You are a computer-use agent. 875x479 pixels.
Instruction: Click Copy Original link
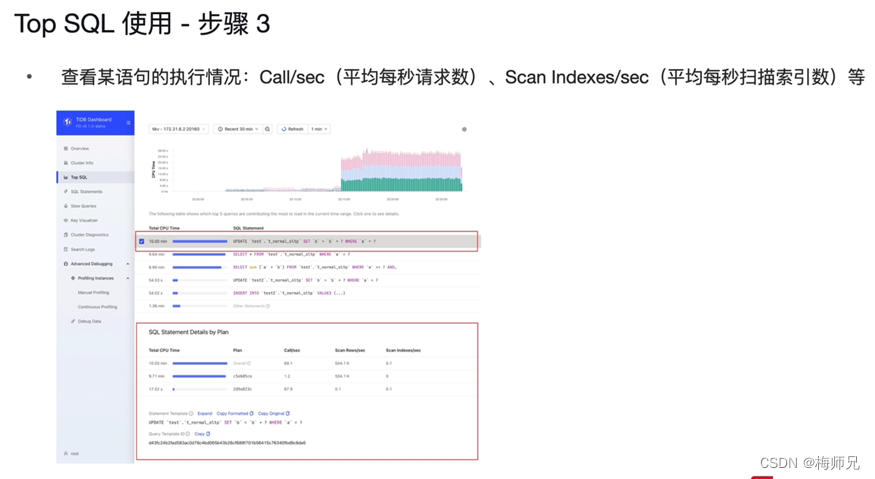pos(274,414)
